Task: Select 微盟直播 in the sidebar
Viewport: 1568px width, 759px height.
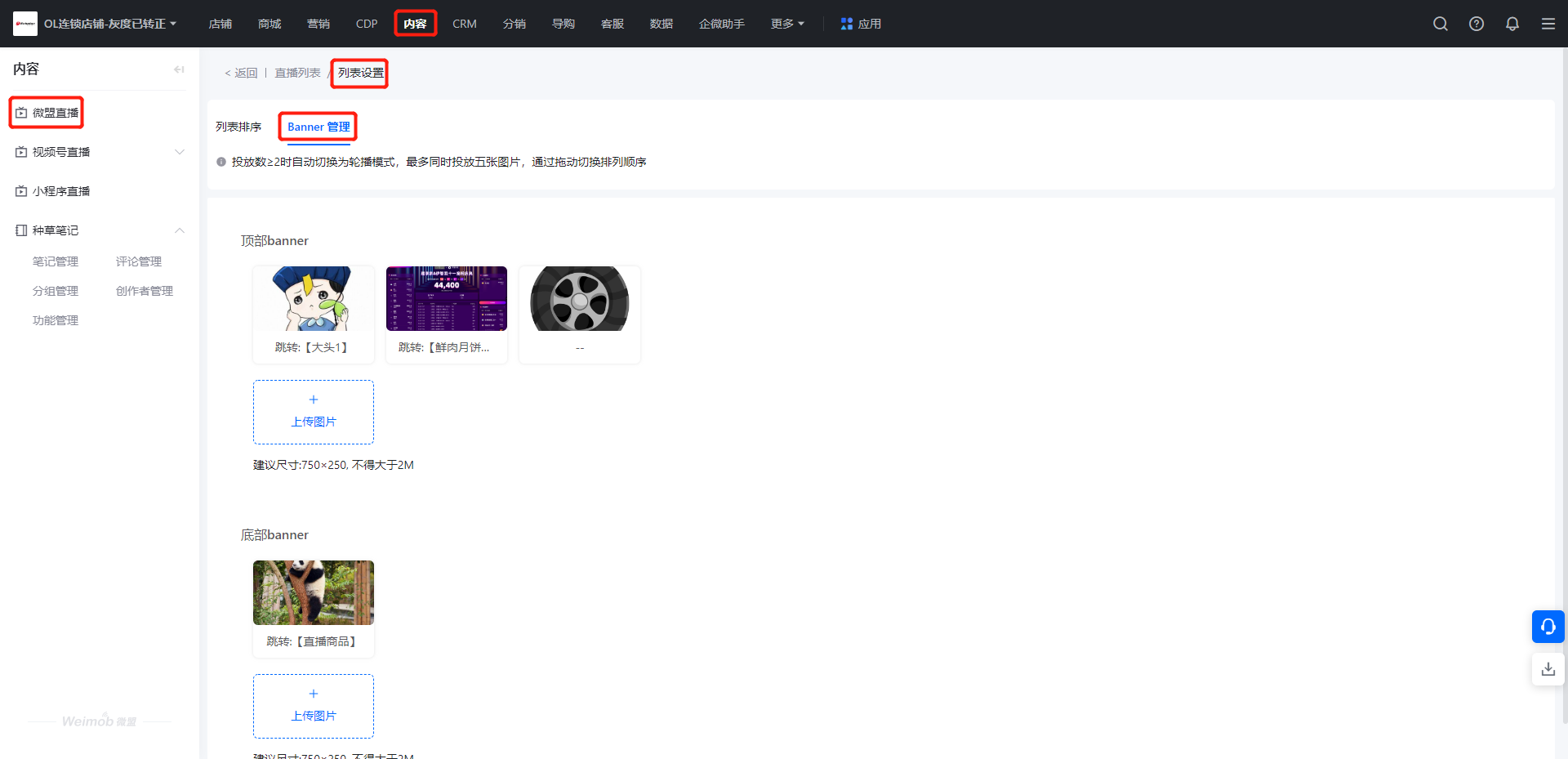Action: tap(47, 113)
